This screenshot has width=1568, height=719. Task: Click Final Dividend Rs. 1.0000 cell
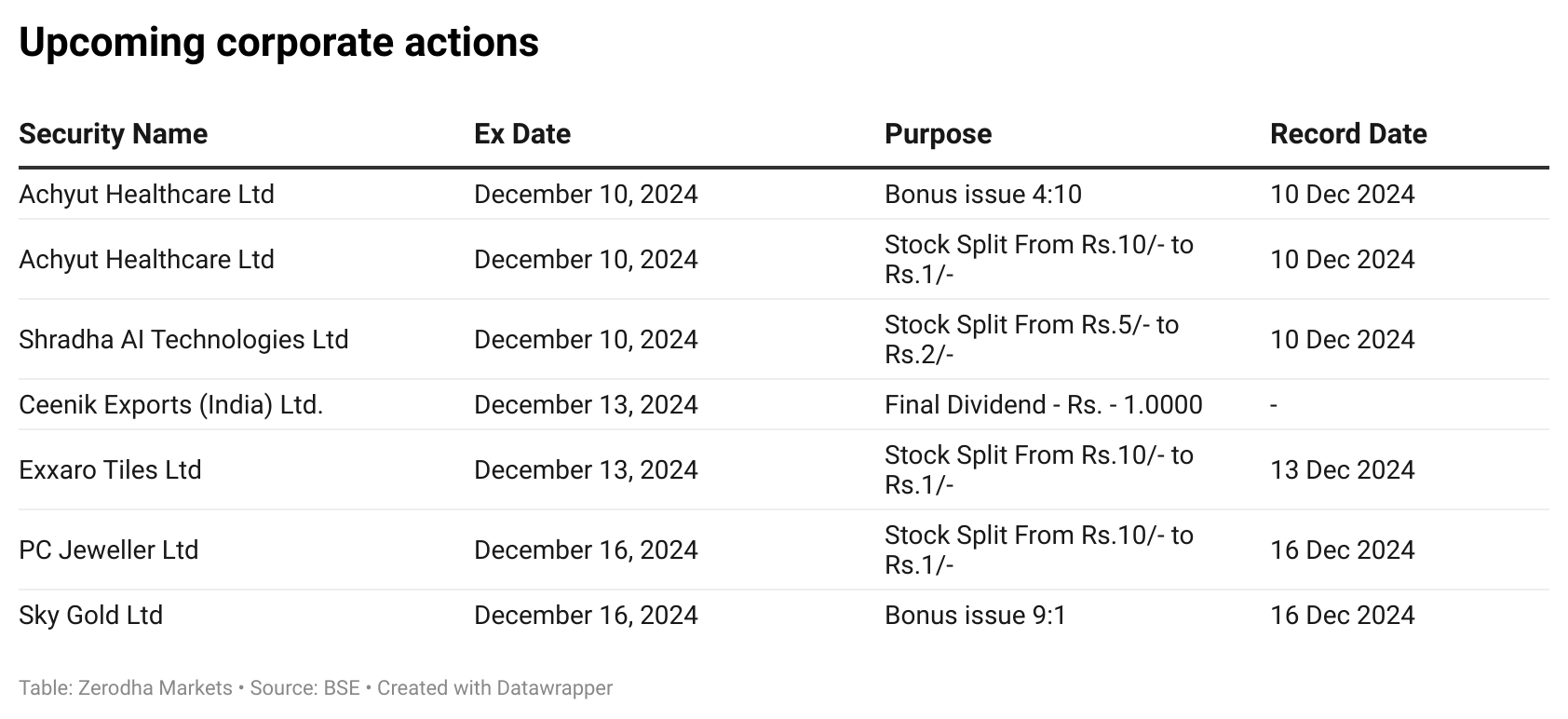(1044, 404)
